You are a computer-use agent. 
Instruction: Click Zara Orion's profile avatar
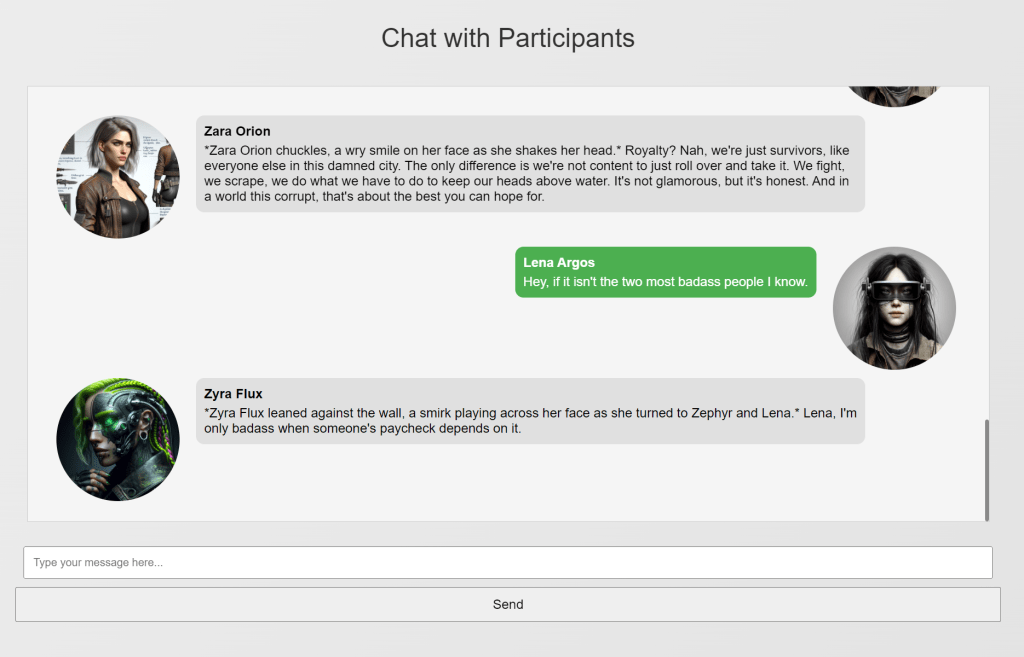[x=118, y=177]
